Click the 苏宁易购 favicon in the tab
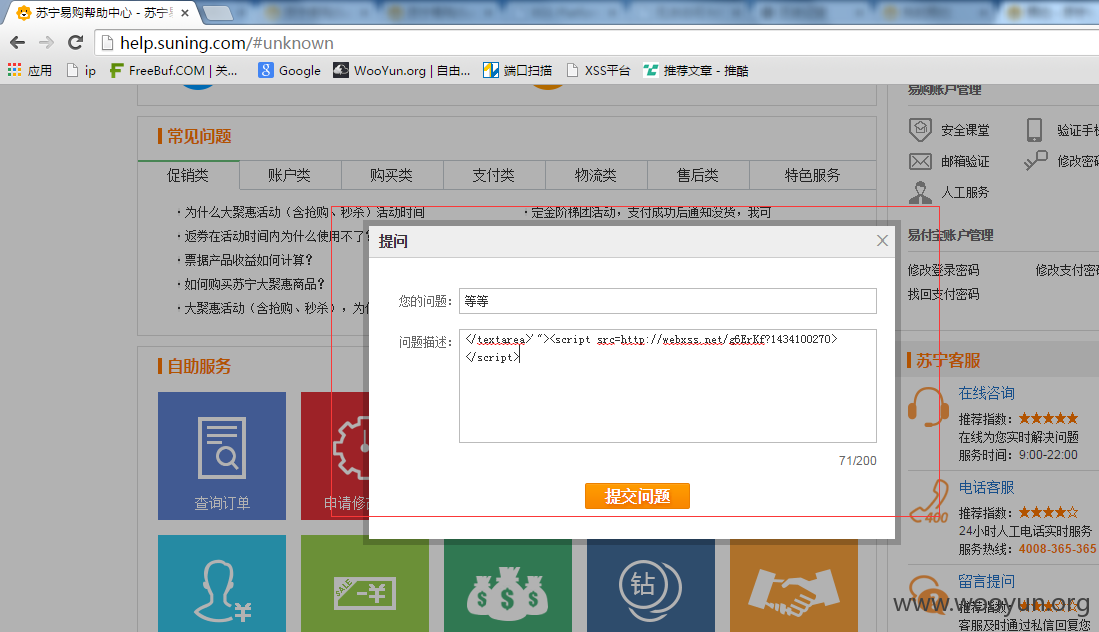Image resolution: width=1099 pixels, height=632 pixels. pos(23,13)
